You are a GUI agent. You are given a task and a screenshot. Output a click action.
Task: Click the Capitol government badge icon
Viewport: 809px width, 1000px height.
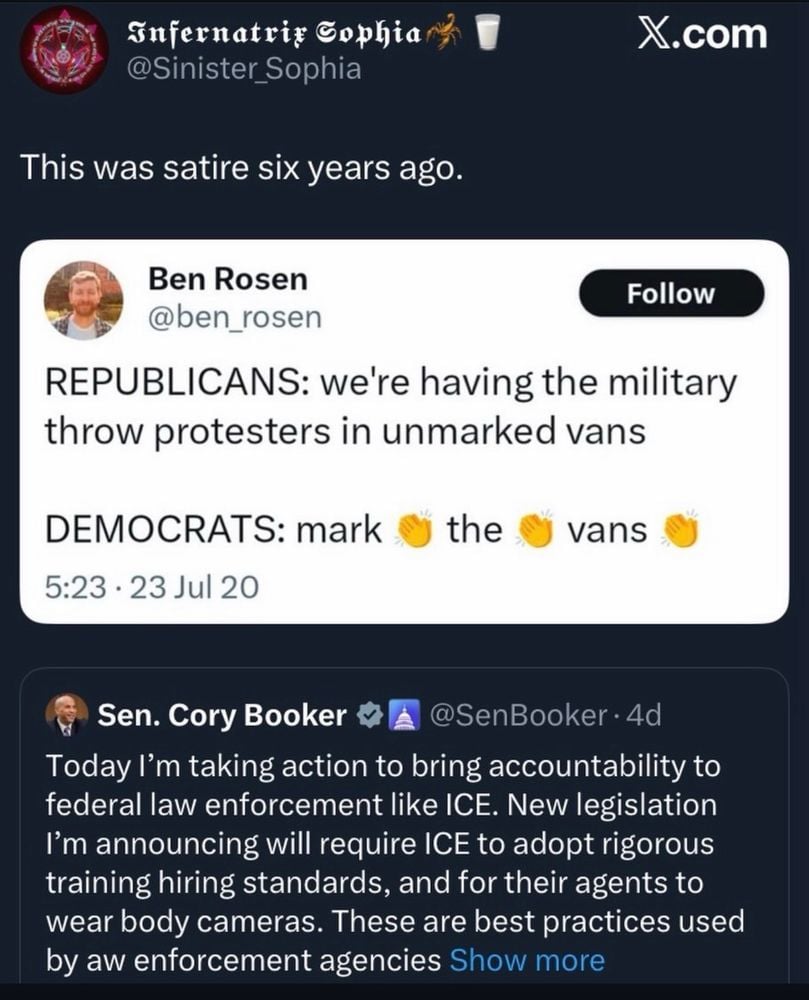coord(402,716)
